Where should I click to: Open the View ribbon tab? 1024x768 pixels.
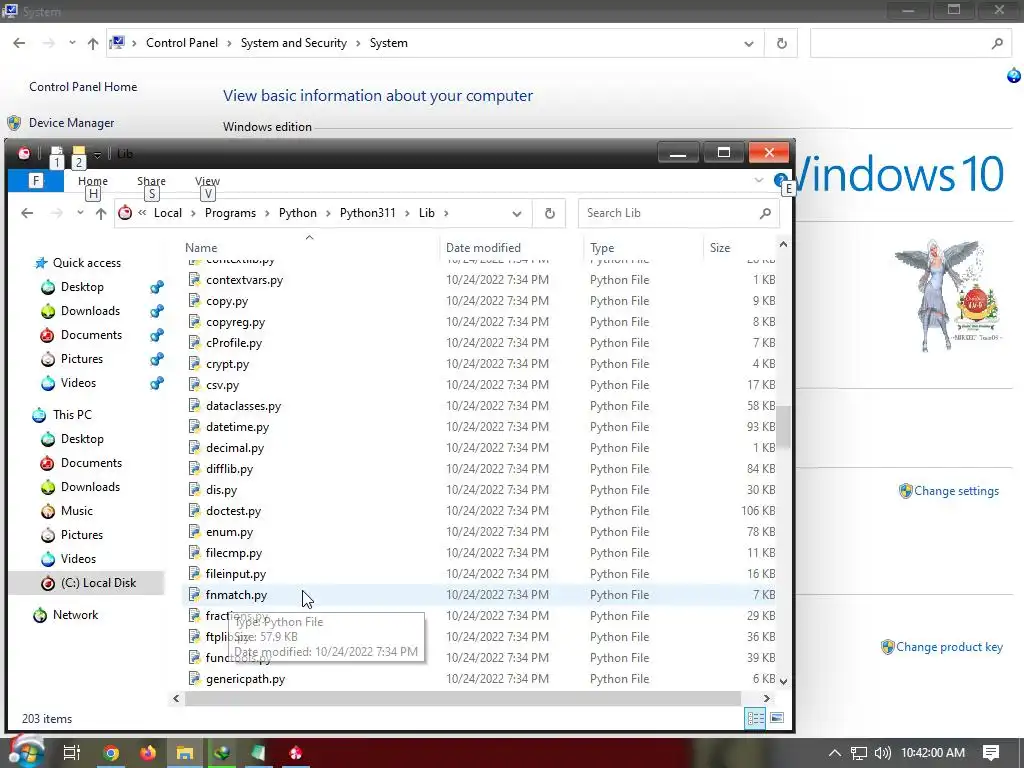click(x=207, y=181)
